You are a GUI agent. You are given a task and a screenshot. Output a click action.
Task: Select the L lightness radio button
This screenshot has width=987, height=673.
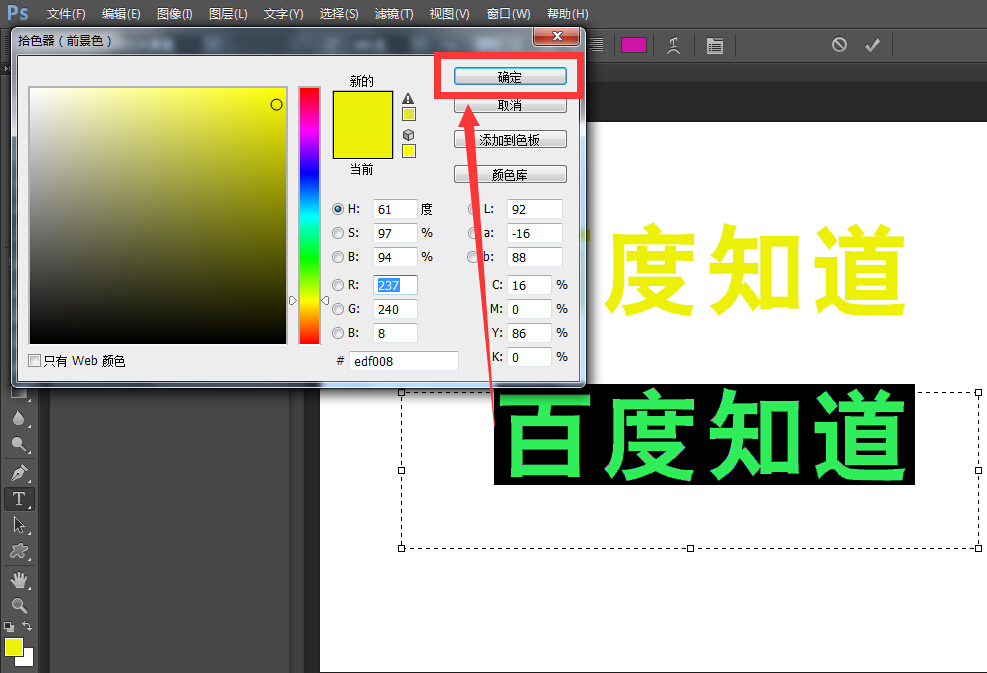473,209
